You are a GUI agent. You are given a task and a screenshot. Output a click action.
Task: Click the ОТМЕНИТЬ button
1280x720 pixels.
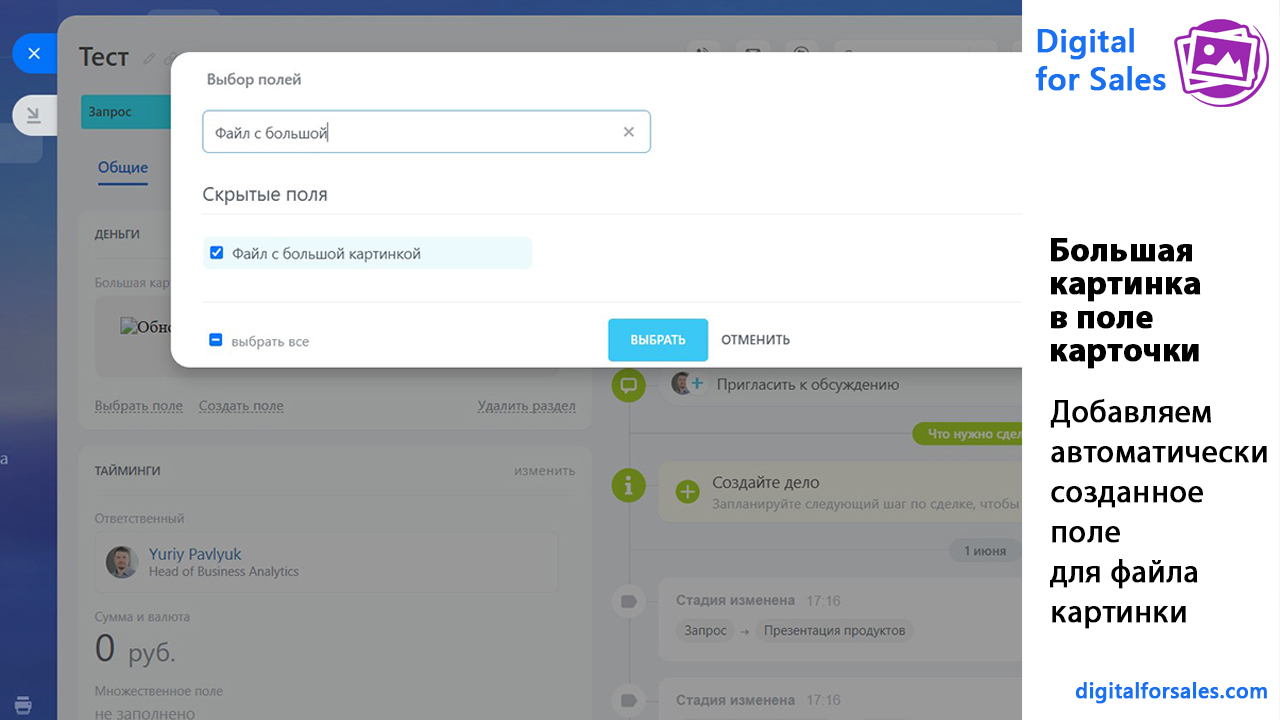pos(756,340)
